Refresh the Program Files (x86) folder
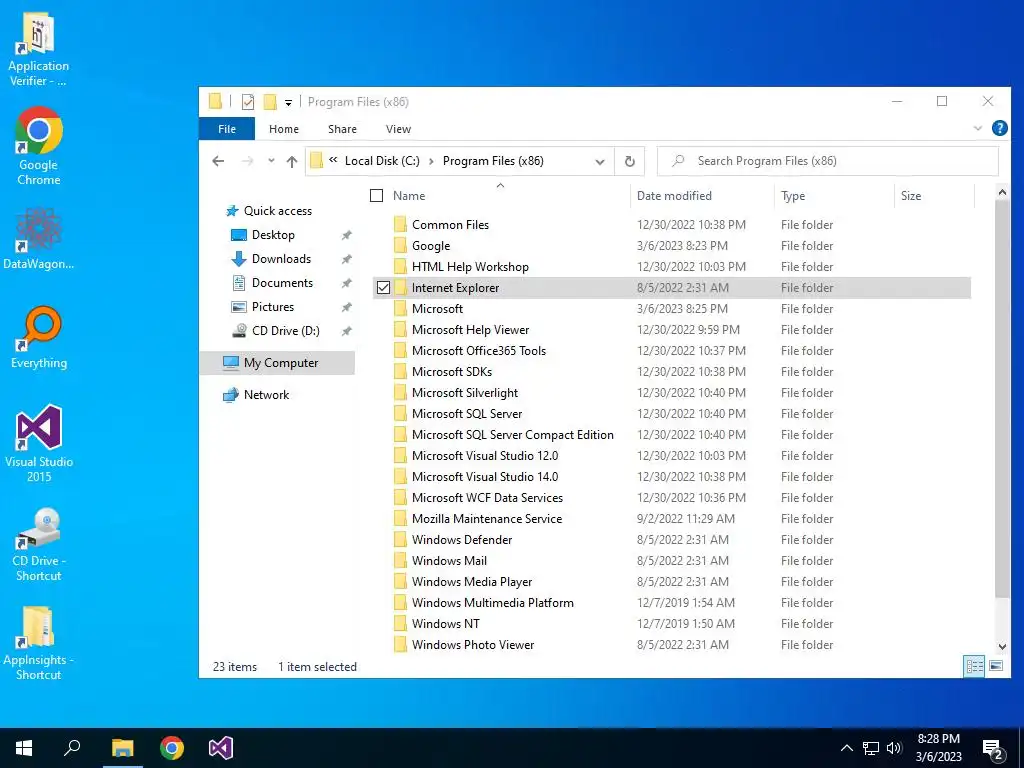Screen dimensions: 1024x768 pyautogui.click(x=630, y=161)
